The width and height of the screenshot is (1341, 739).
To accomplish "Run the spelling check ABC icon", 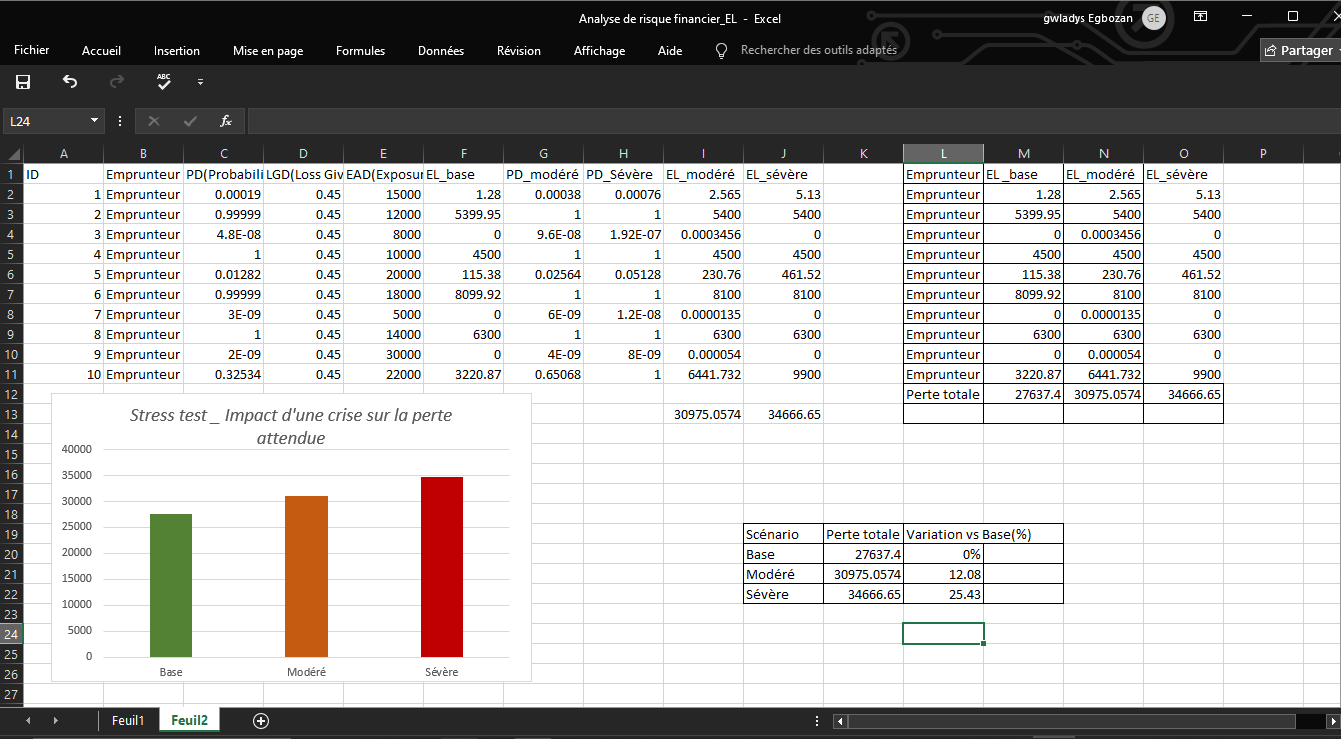I will pos(164,81).
